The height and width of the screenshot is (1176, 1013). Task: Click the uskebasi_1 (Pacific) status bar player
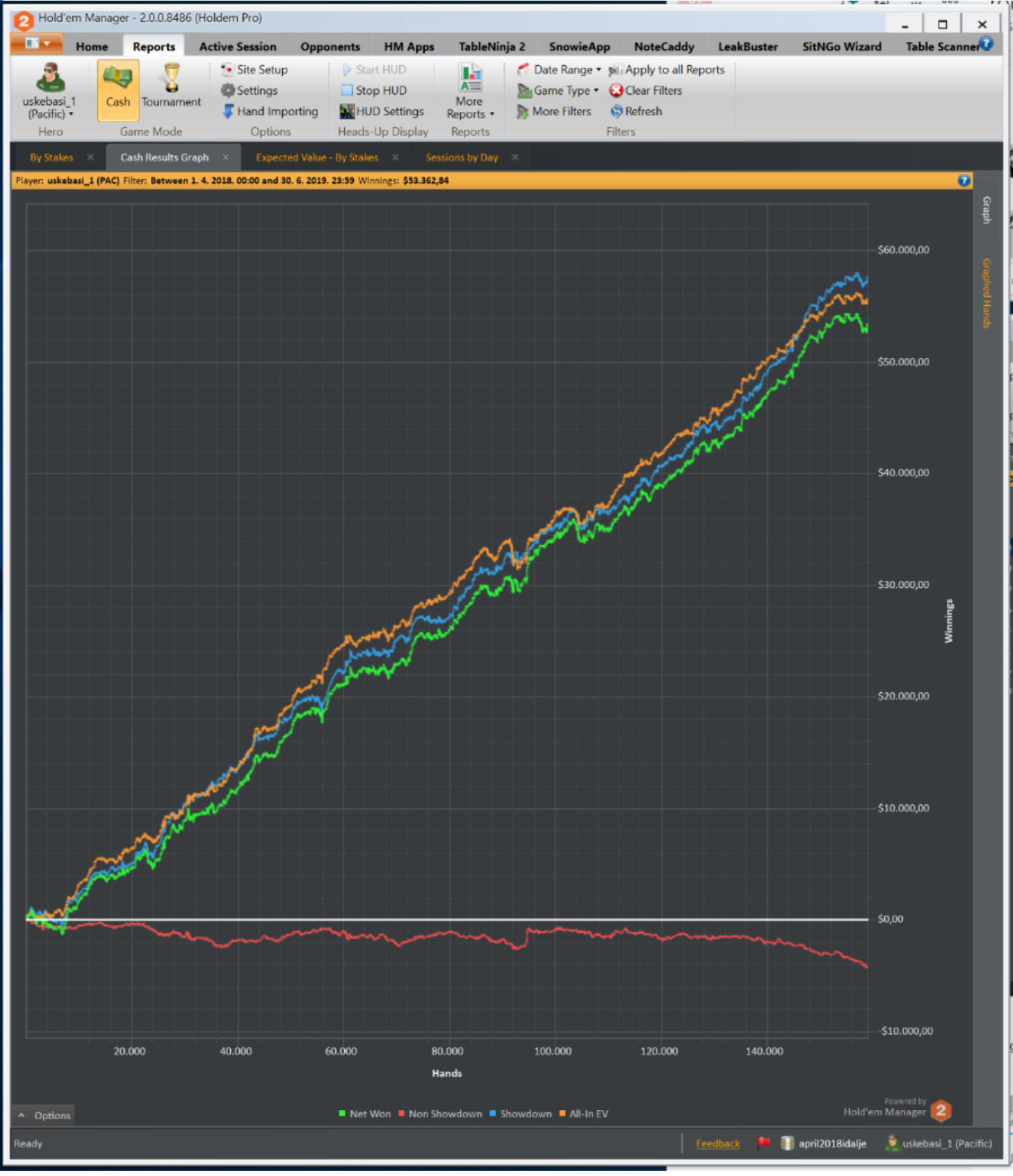tap(939, 1143)
